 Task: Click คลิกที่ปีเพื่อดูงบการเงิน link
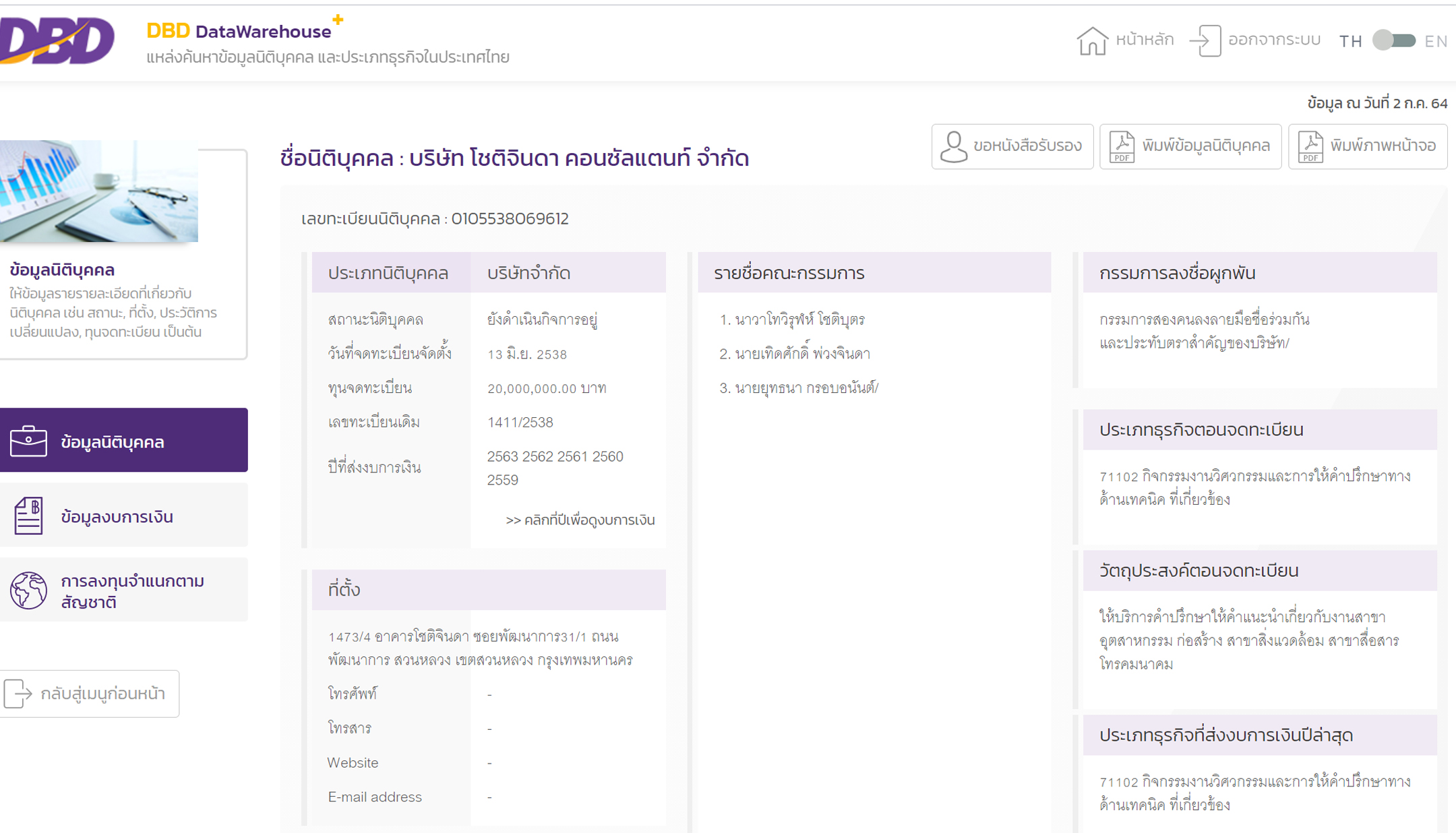pyautogui.click(x=580, y=520)
